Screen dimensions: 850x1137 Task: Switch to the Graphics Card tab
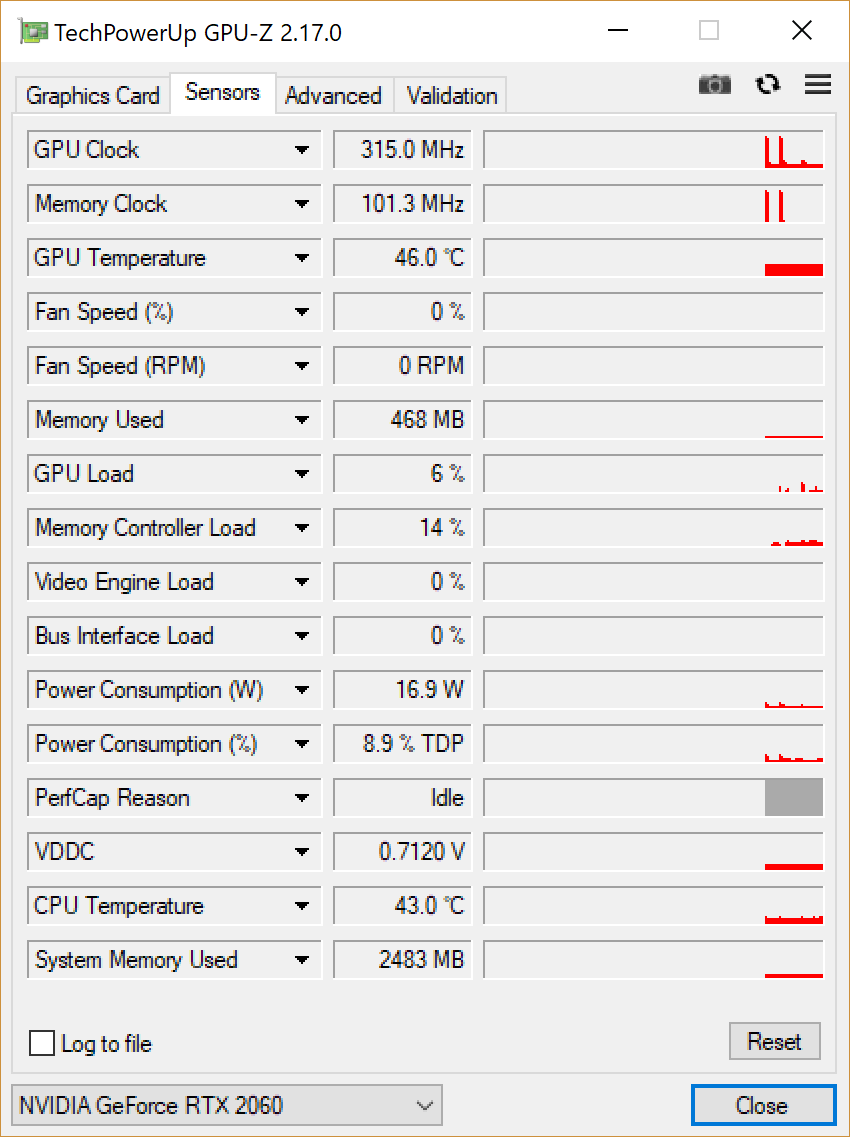pyautogui.click(x=91, y=94)
